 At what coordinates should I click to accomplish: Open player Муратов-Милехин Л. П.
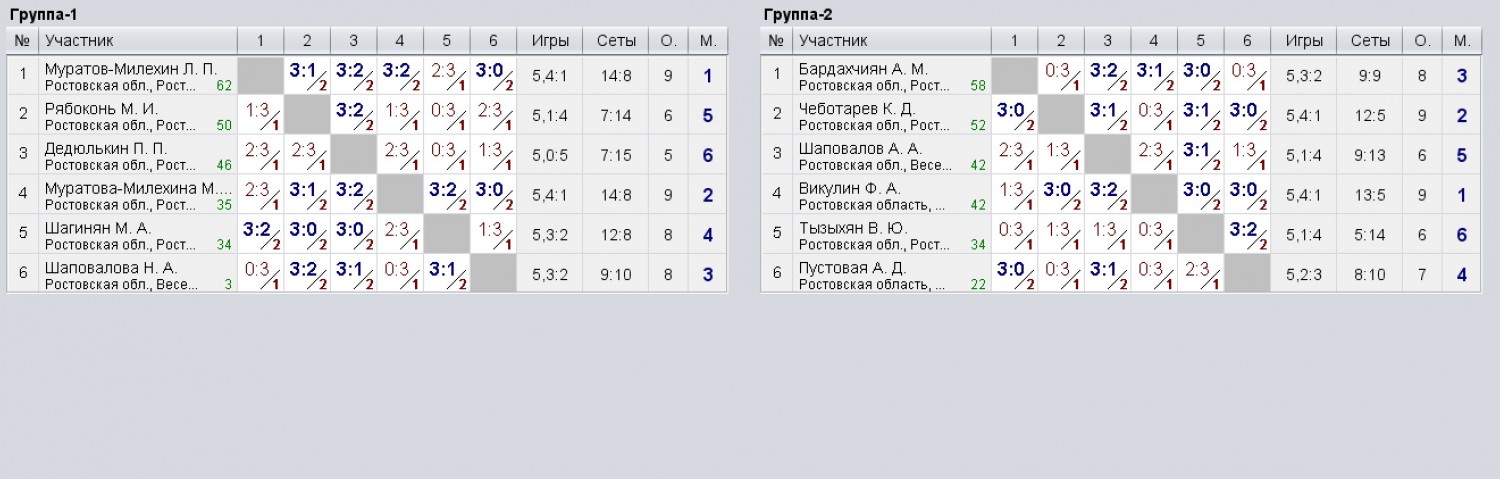(130, 69)
